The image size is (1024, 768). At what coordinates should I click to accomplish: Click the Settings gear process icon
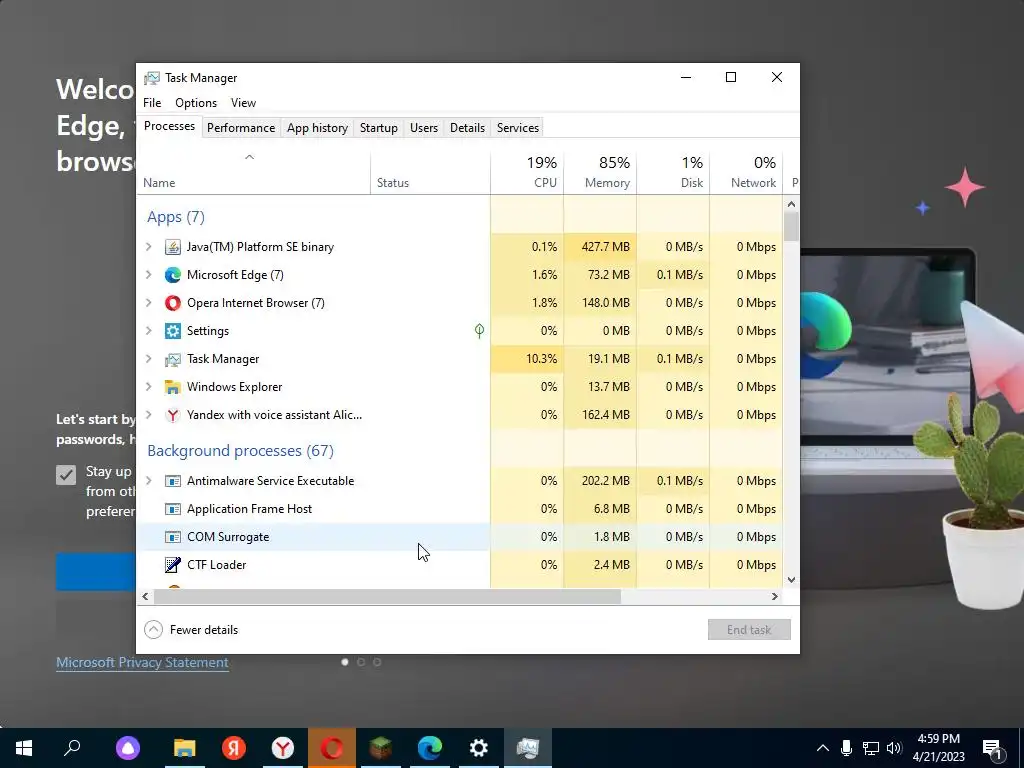[x=172, y=331]
